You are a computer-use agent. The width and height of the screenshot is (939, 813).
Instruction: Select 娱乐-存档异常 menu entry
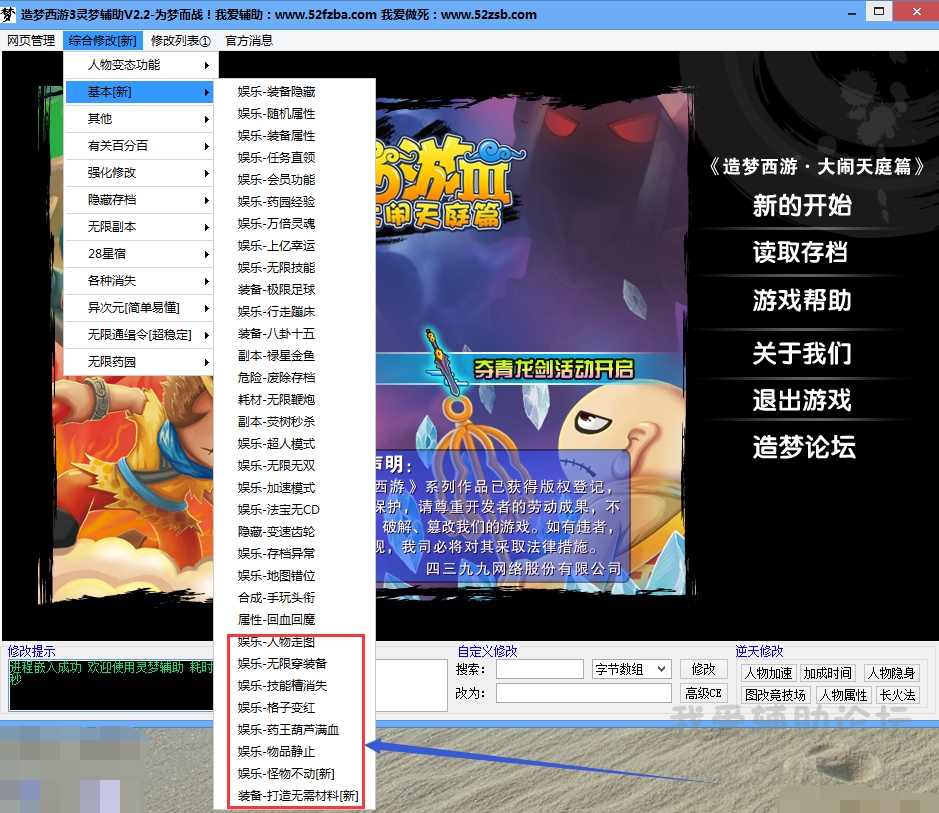click(295, 554)
